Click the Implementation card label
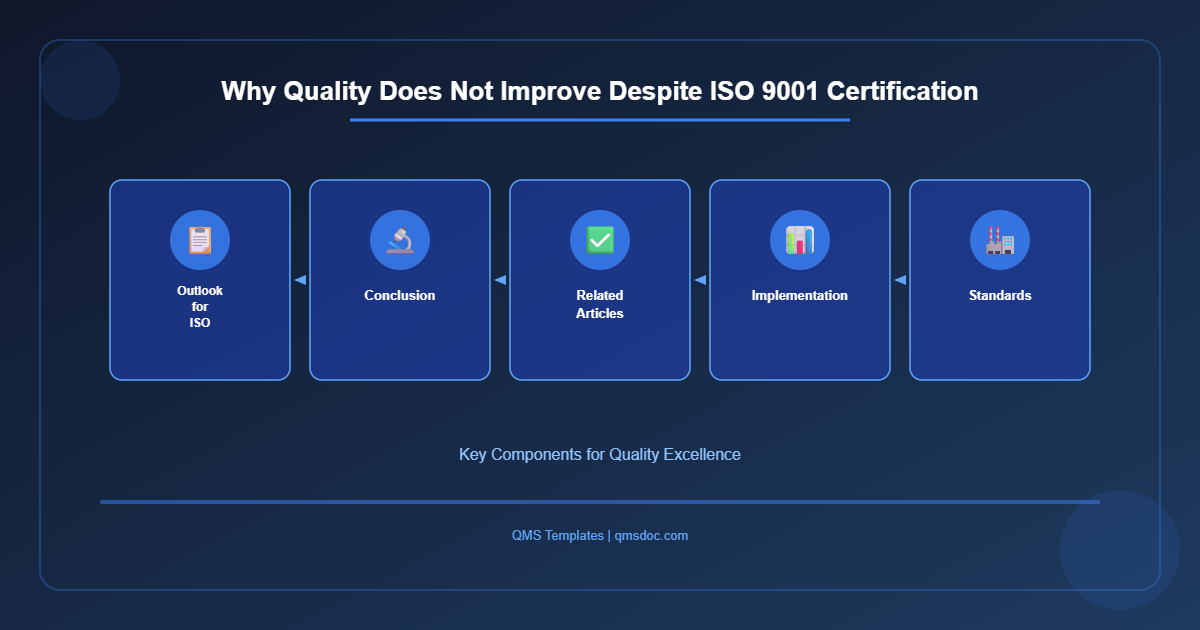This screenshot has width=1200, height=630. click(800, 295)
